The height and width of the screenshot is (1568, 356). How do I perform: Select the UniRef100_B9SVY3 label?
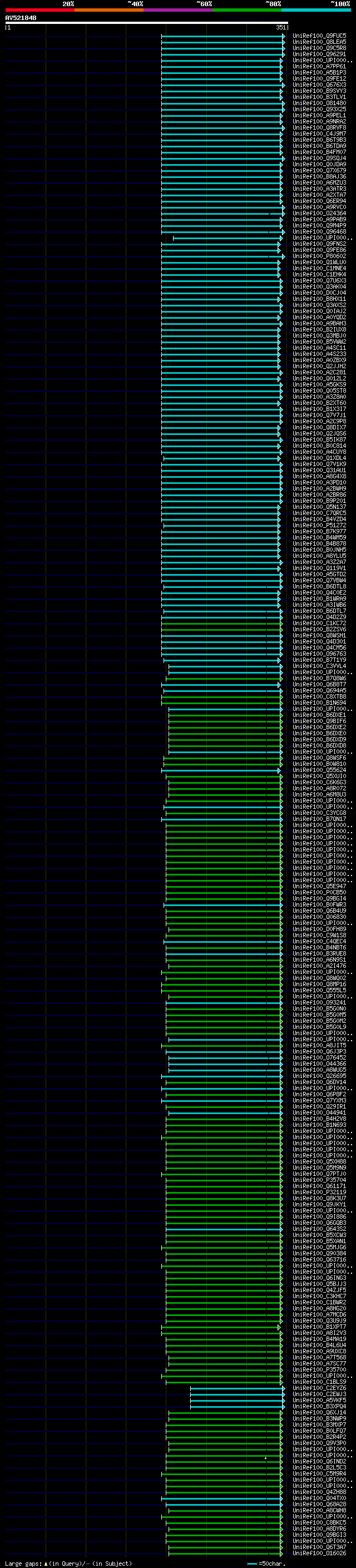tap(319, 91)
